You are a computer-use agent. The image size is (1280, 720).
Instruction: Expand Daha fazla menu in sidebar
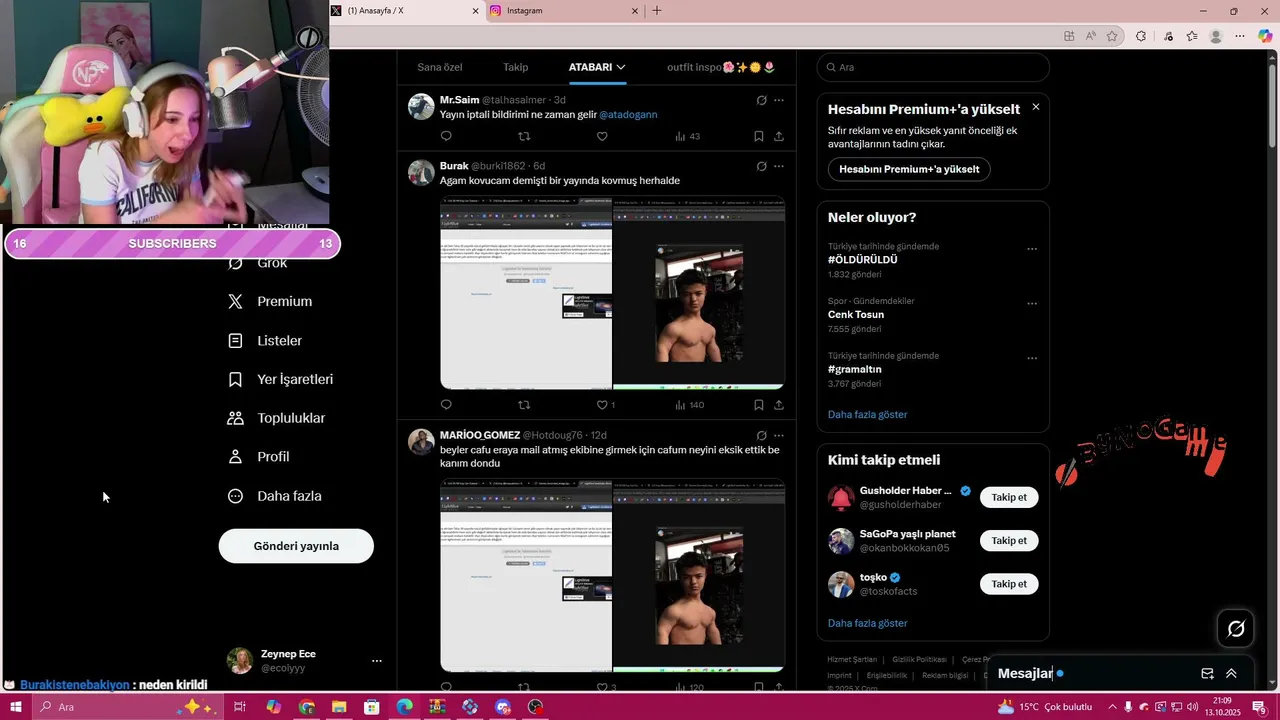(x=275, y=496)
